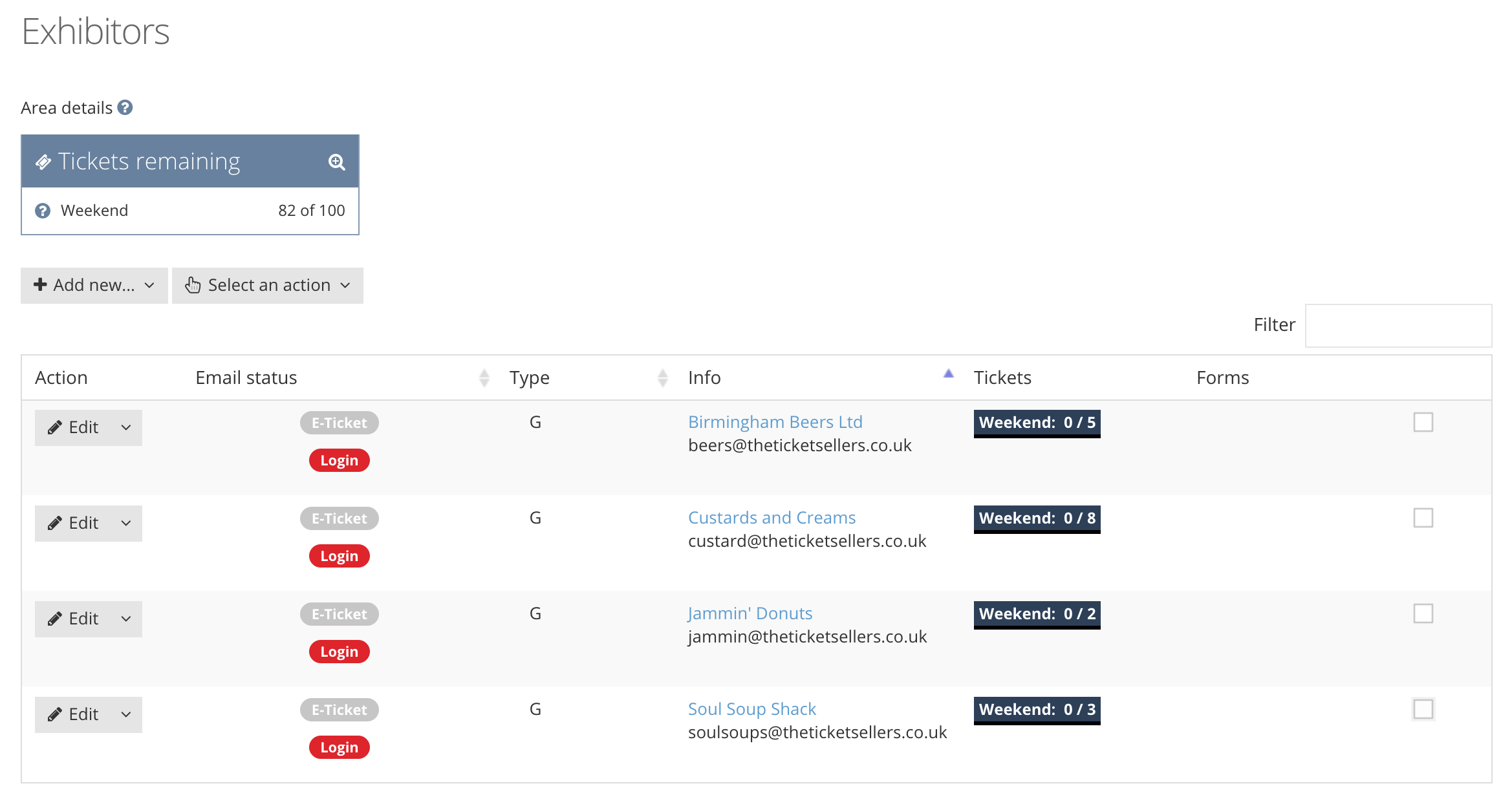Edit the Soul Soup Shack exhibitor
The height and width of the screenshot is (808, 1512).
click(73, 714)
